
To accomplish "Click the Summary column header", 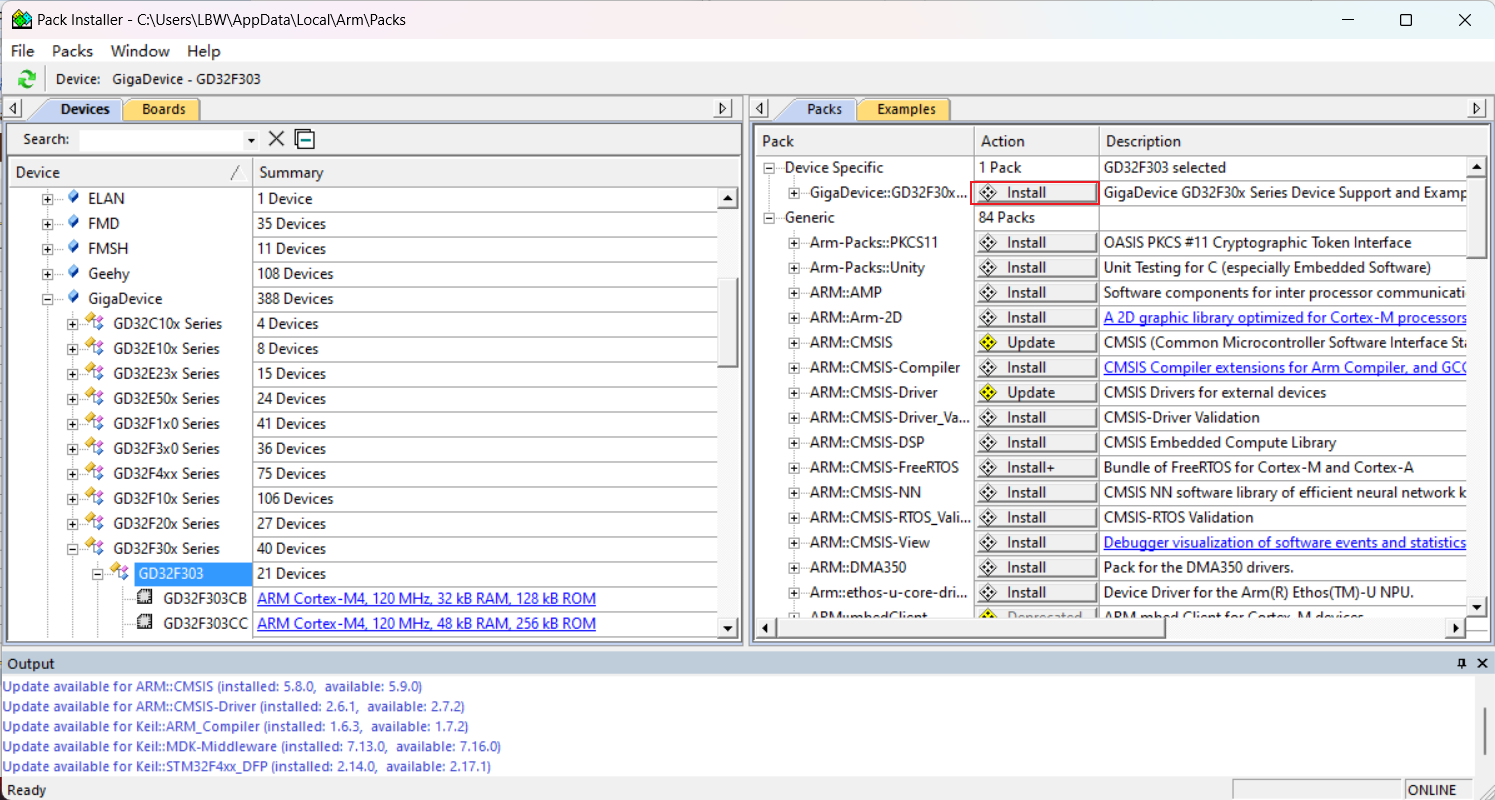I will tap(496, 172).
